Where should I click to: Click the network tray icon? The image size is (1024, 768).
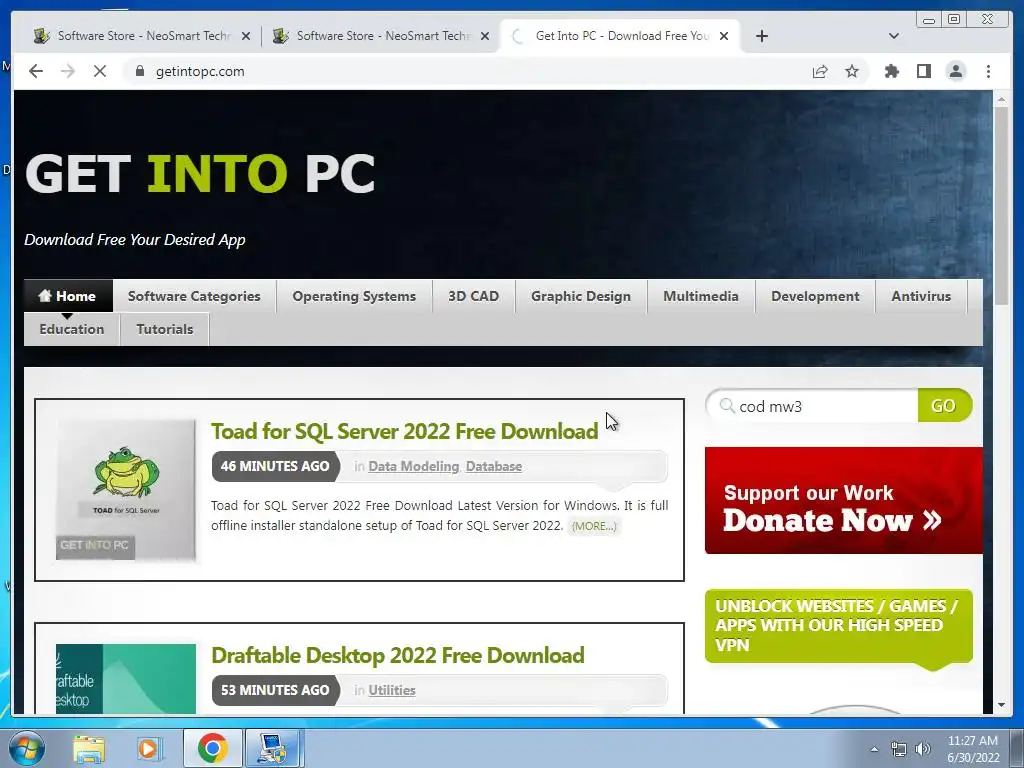[899, 749]
